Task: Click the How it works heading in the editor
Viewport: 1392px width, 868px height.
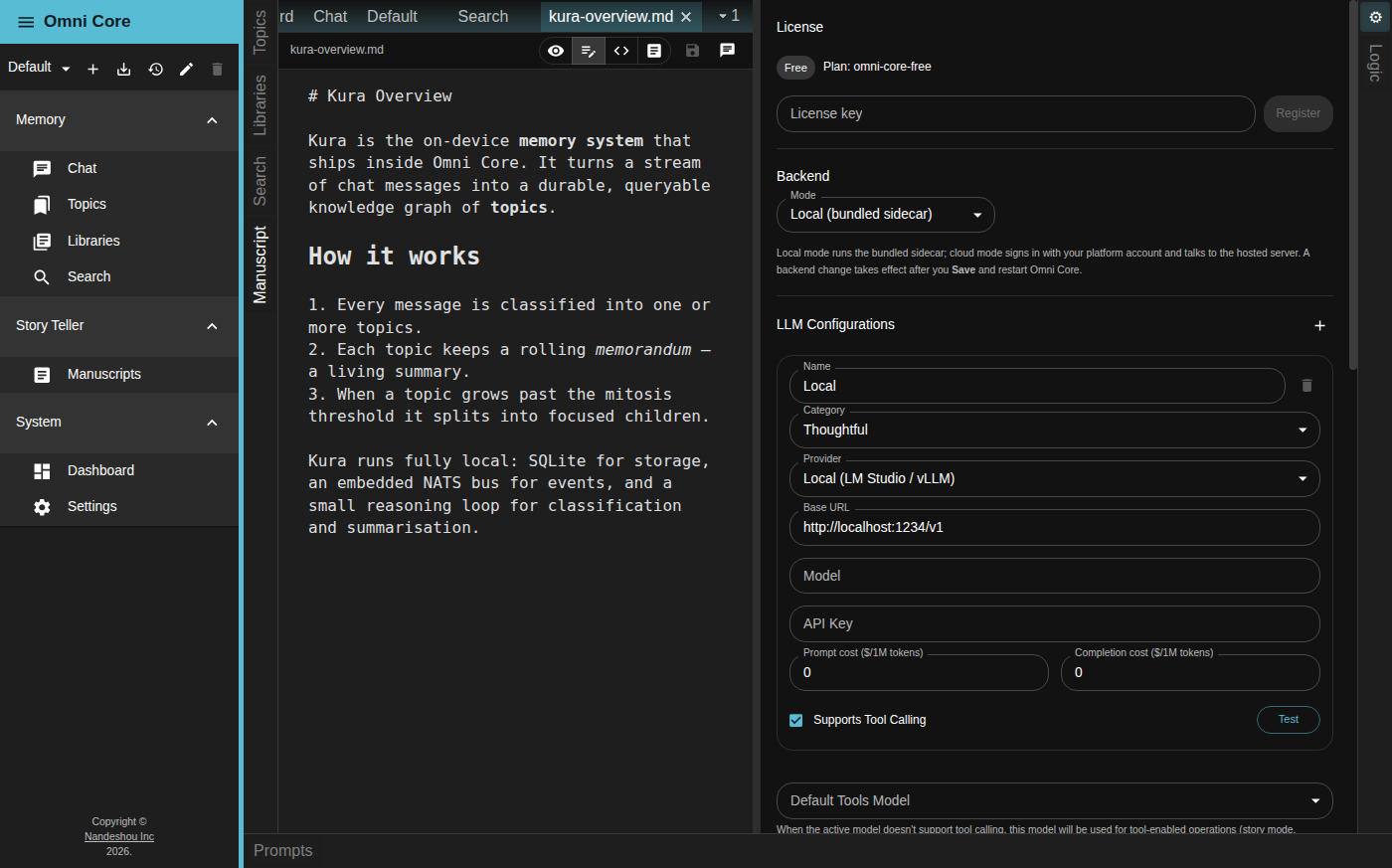Action: [394, 257]
